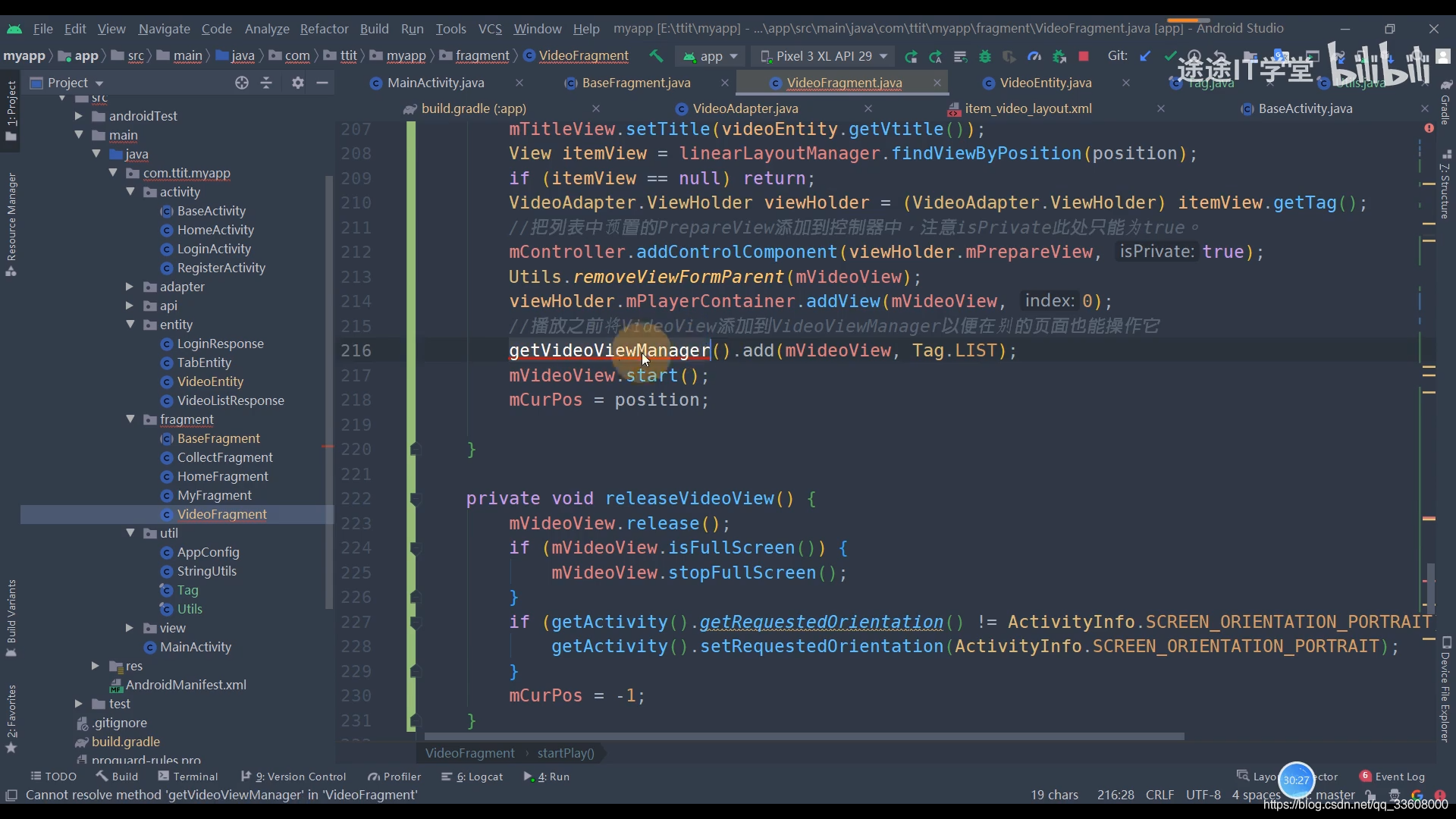Image resolution: width=1456 pixels, height=819 pixels.
Task: Open Version Control tool window
Action: click(293, 777)
